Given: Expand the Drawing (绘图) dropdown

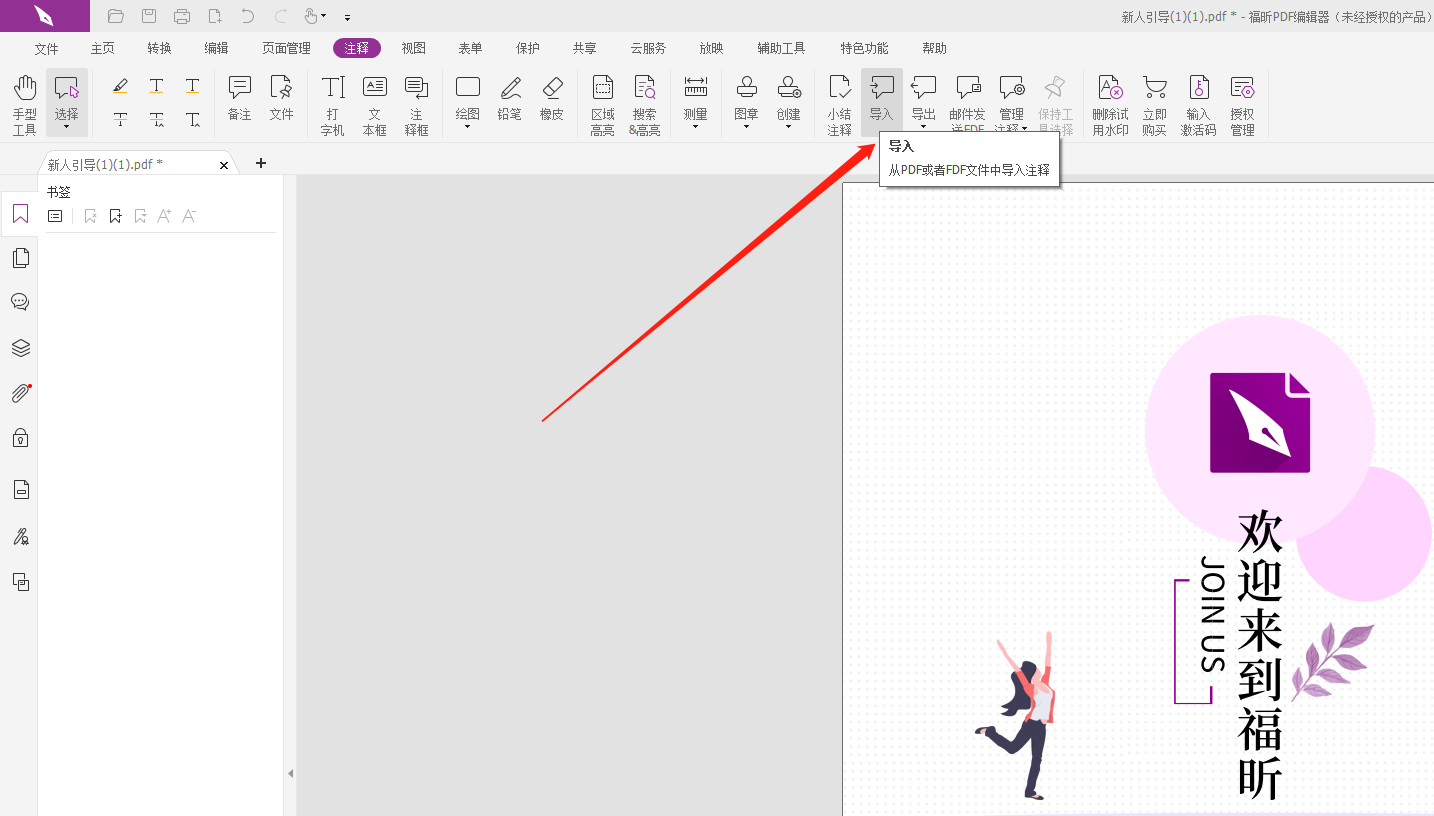Looking at the screenshot, I should click(467, 104).
